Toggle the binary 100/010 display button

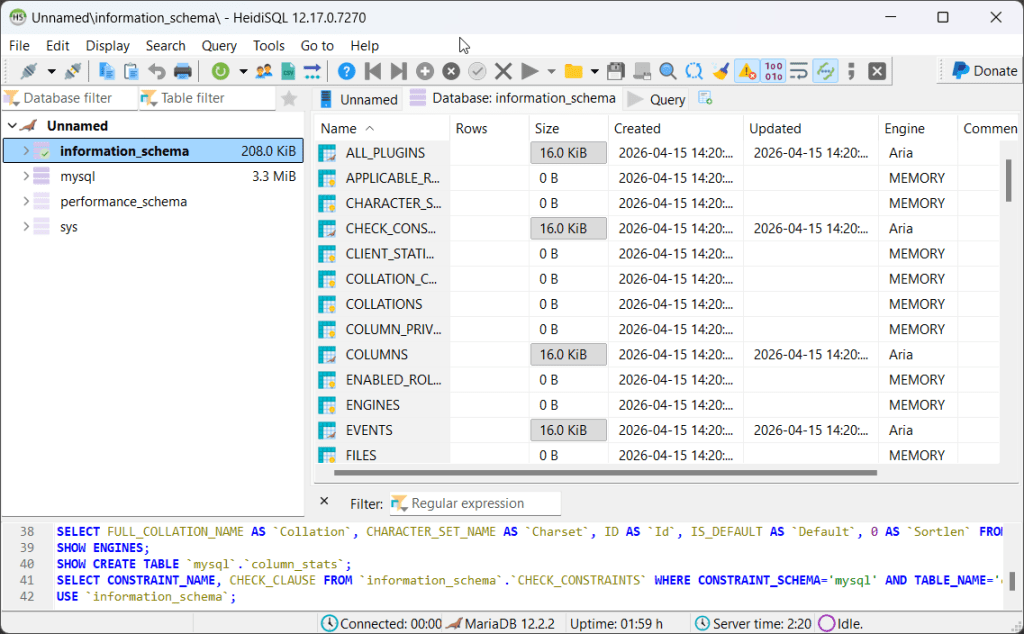773,71
